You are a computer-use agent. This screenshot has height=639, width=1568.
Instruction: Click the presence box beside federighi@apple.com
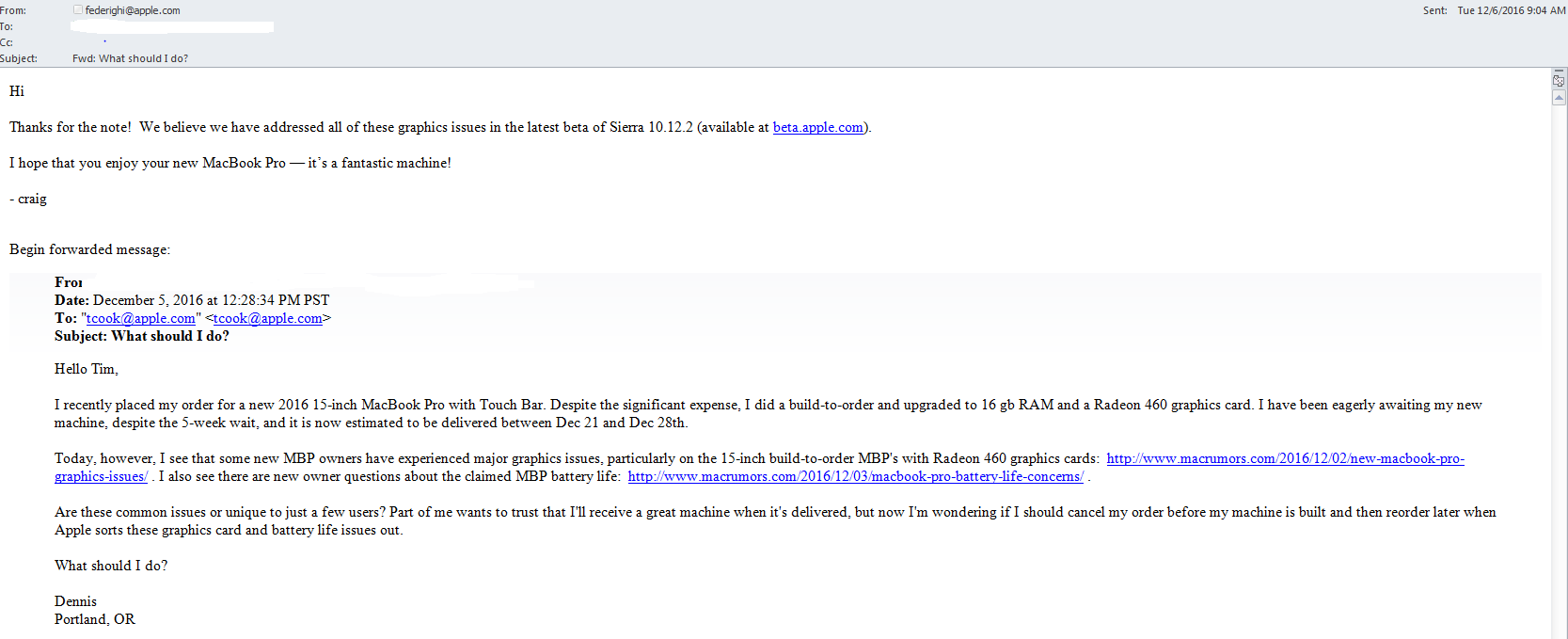pos(78,9)
